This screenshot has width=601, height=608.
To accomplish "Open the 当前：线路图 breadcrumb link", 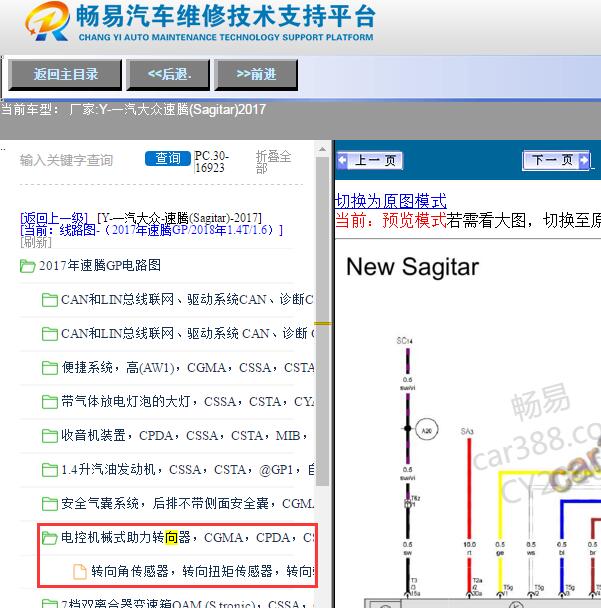I will (x=151, y=230).
